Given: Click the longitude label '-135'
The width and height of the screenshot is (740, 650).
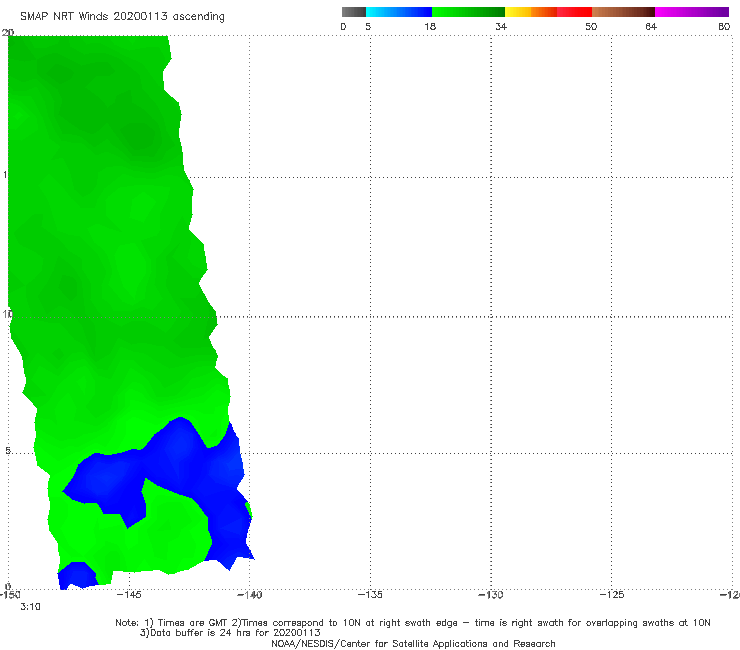Looking at the screenshot, I should 370,594.
